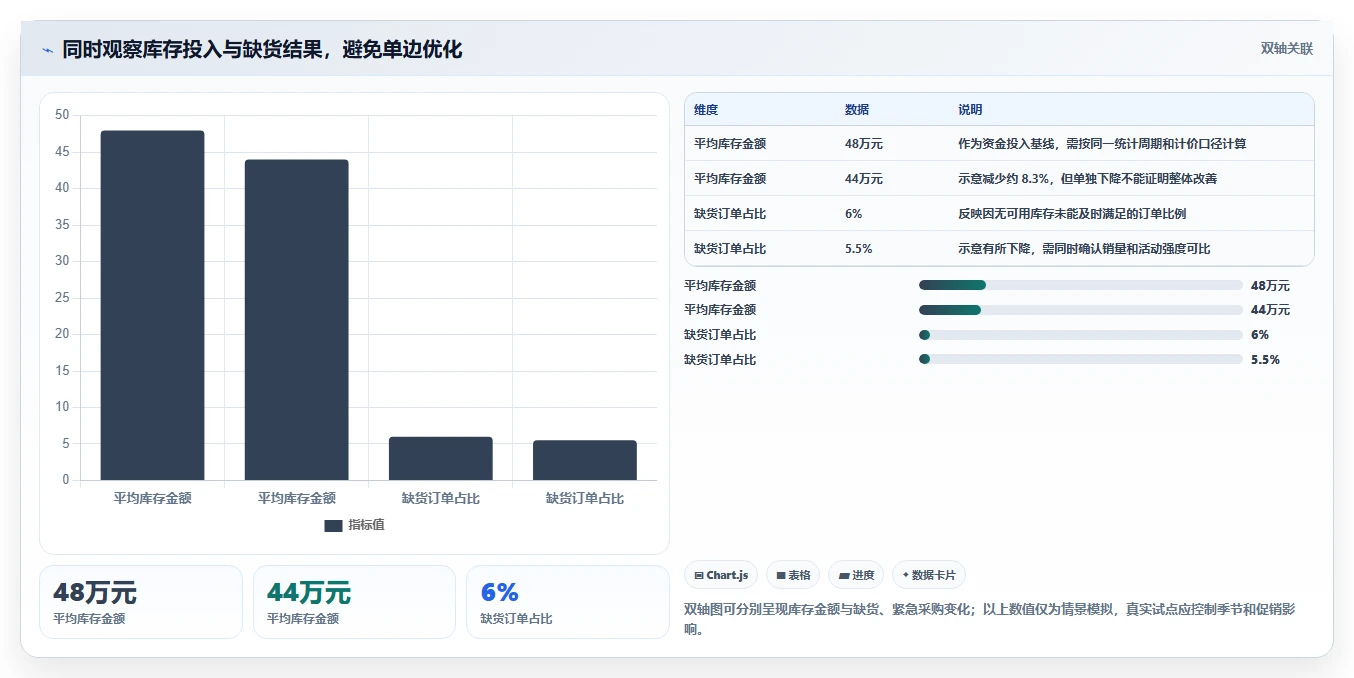Click the 48万元 cell in the table
This screenshot has height=678, width=1354.
click(x=864, y=144)
